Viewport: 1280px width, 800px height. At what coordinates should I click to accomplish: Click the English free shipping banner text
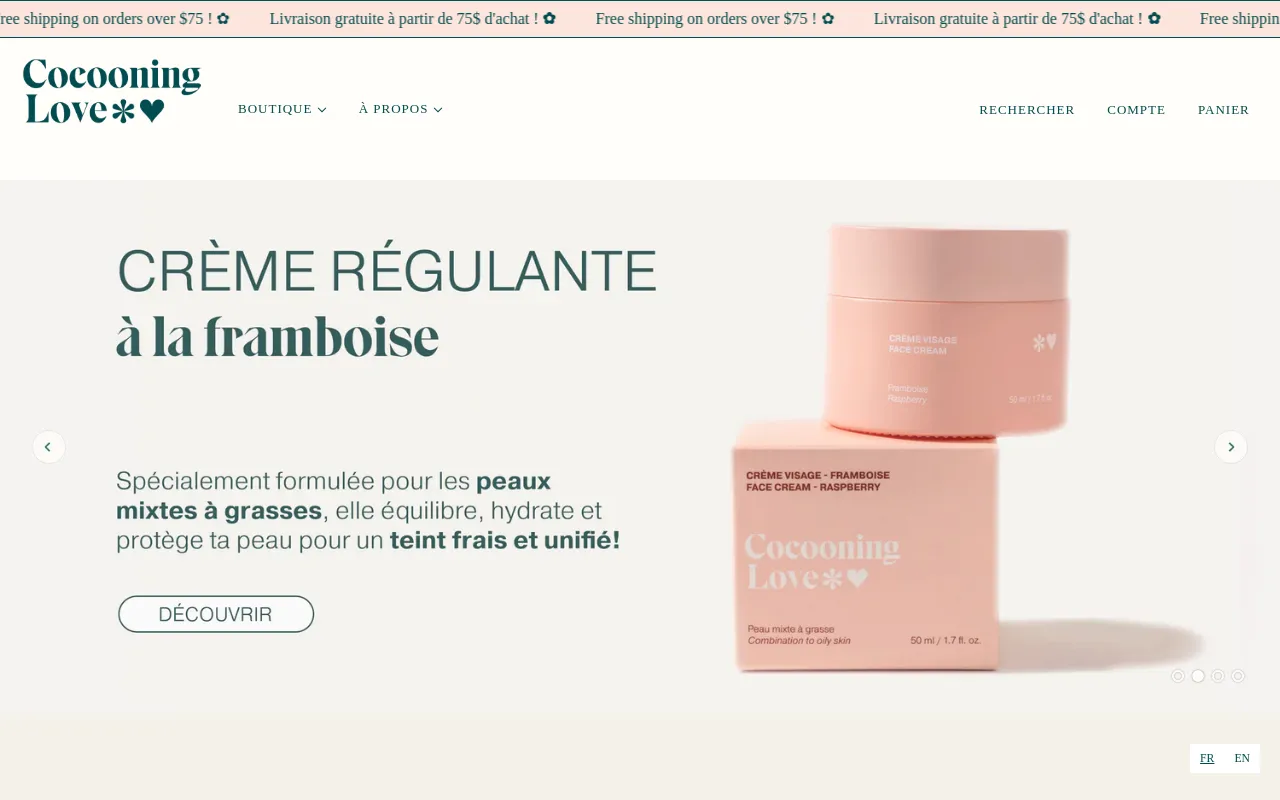click(715, 19)
